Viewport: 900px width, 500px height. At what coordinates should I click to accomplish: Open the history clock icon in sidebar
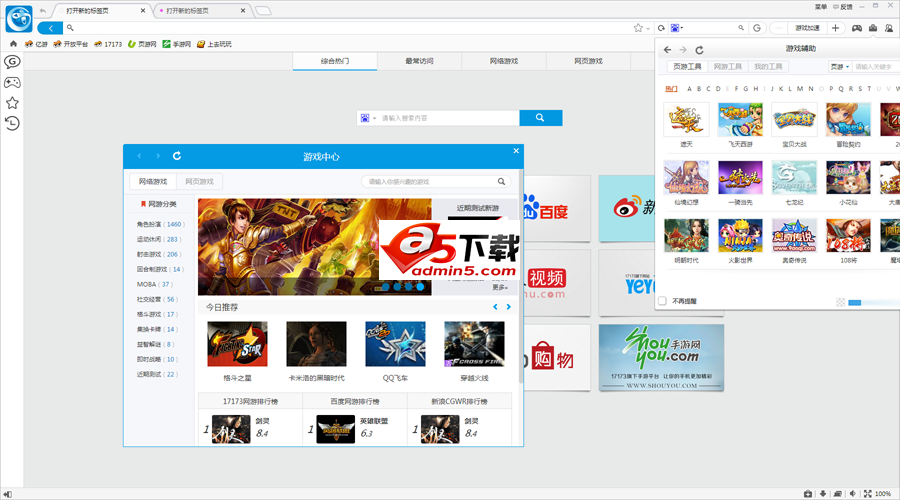coord(12,123)
